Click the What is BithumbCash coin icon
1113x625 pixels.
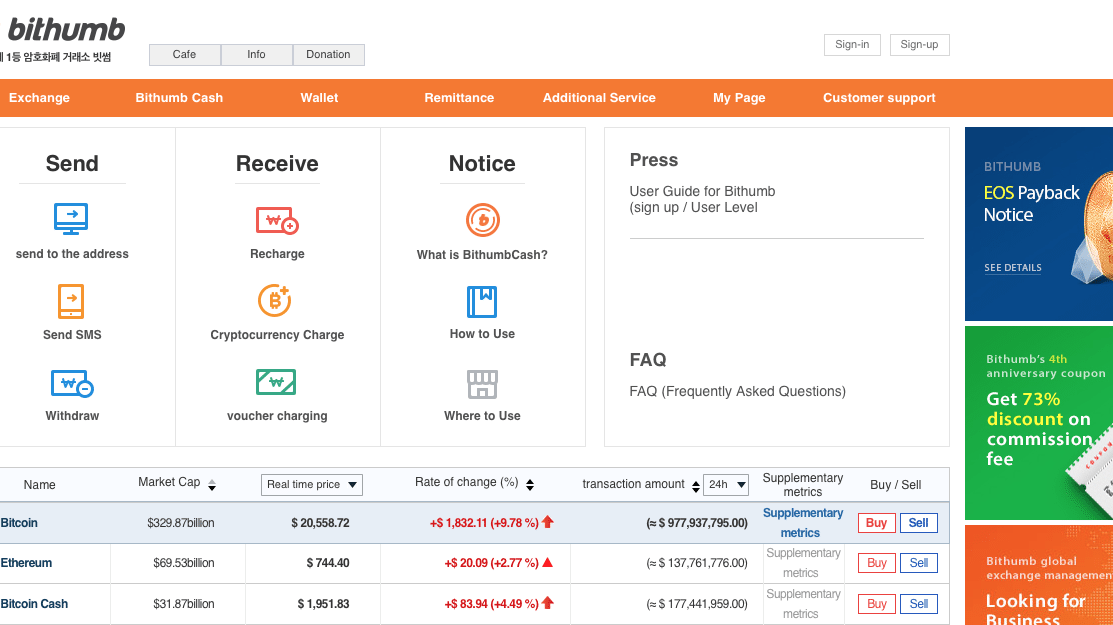pos(483,220)
